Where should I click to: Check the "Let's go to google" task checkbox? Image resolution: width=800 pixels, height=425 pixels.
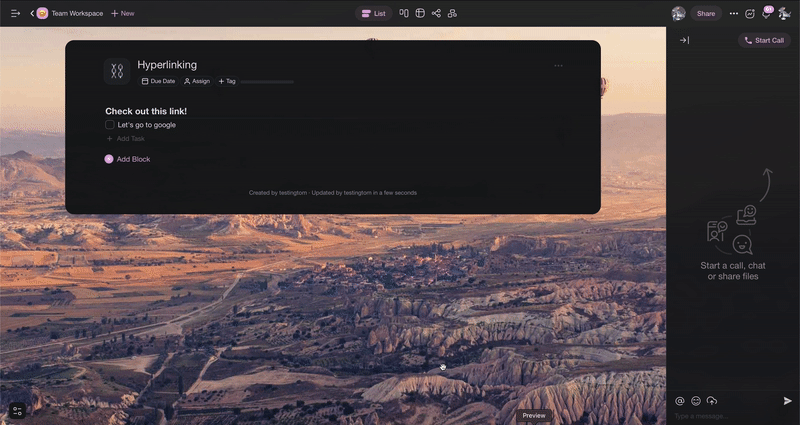[x=110, y=125]
